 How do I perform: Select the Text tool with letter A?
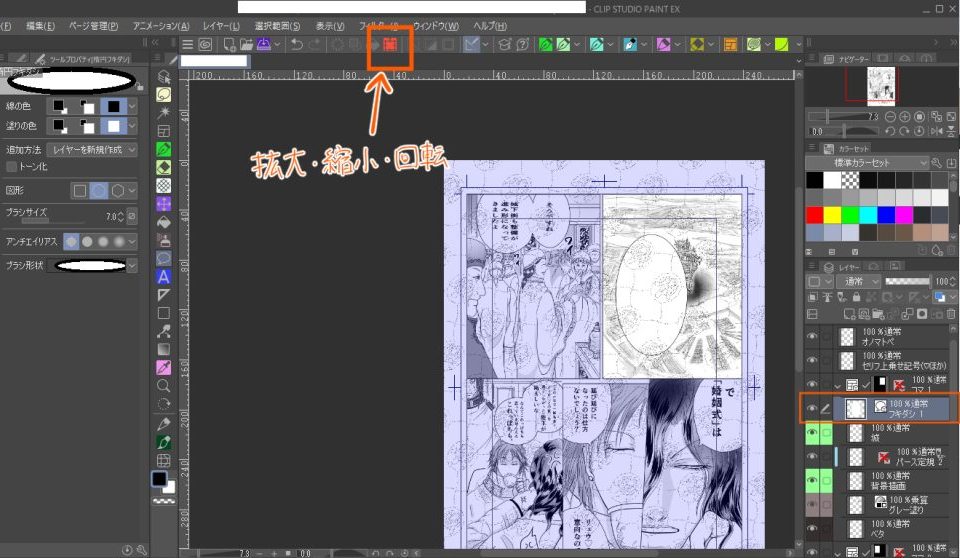163,277
